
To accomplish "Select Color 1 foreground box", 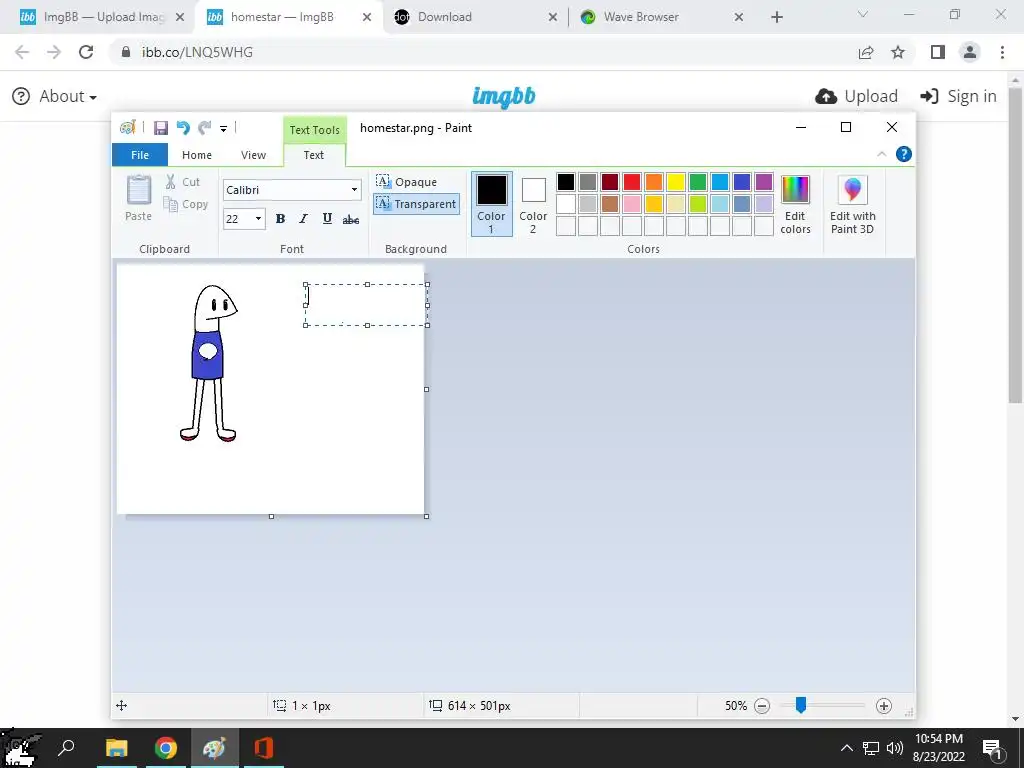I will click(492, 204).
